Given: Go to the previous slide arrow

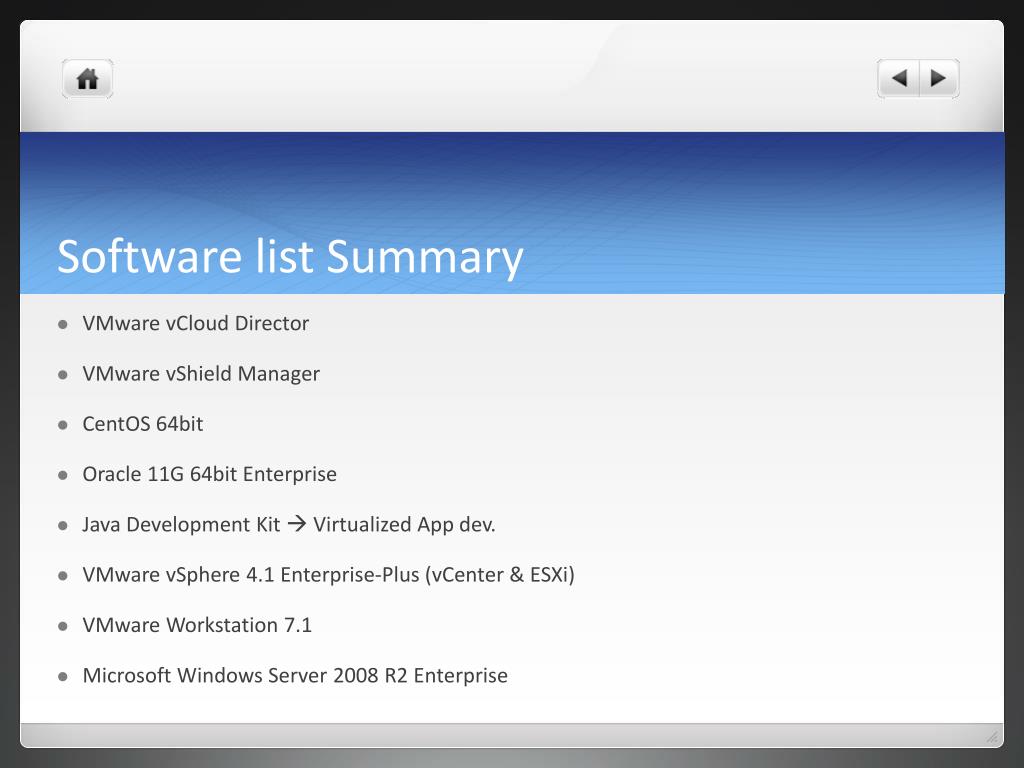Looking at the screenshot, I should 899,78.
